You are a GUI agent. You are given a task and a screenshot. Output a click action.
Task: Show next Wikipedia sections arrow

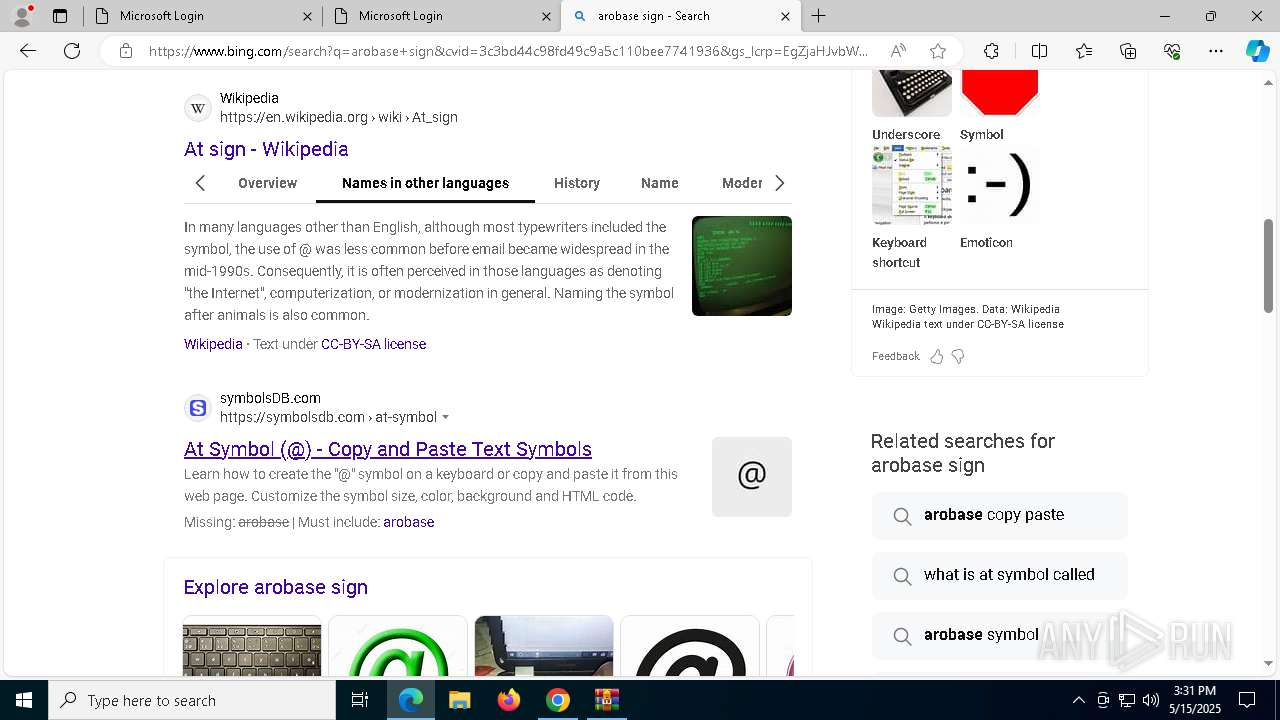[780, 183]
